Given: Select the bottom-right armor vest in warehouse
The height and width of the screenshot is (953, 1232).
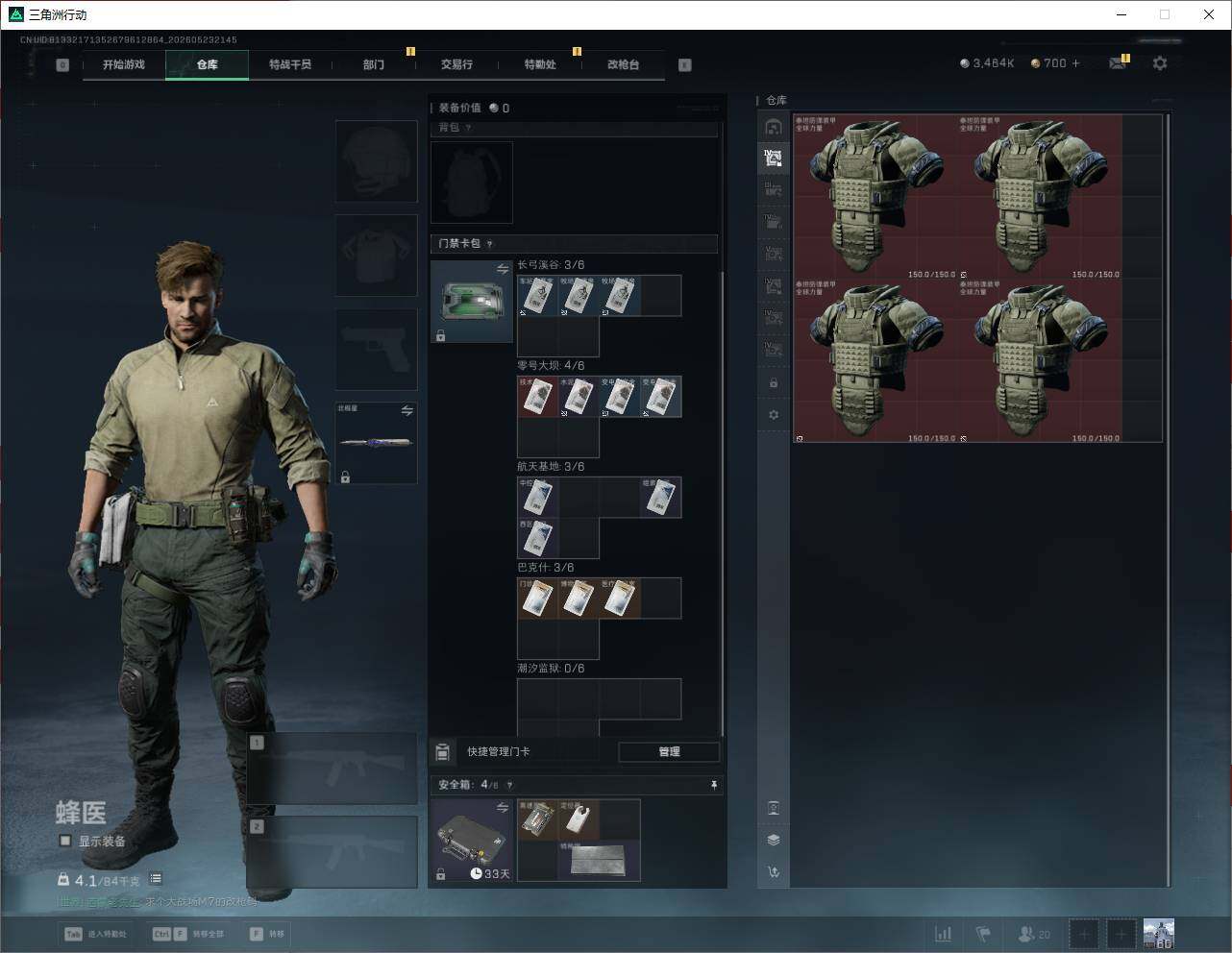Looking at the screenshot, I should point(1040,361).
